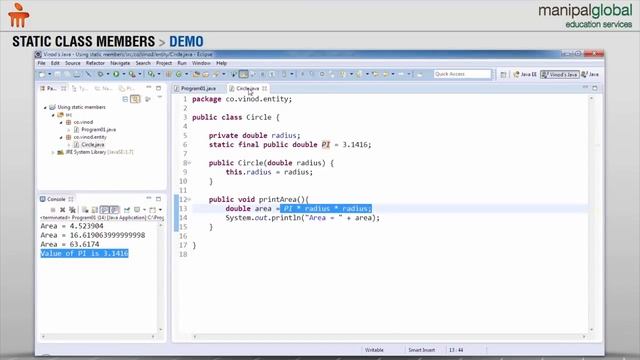Click the New Java Class green icon

click(179, 74)
